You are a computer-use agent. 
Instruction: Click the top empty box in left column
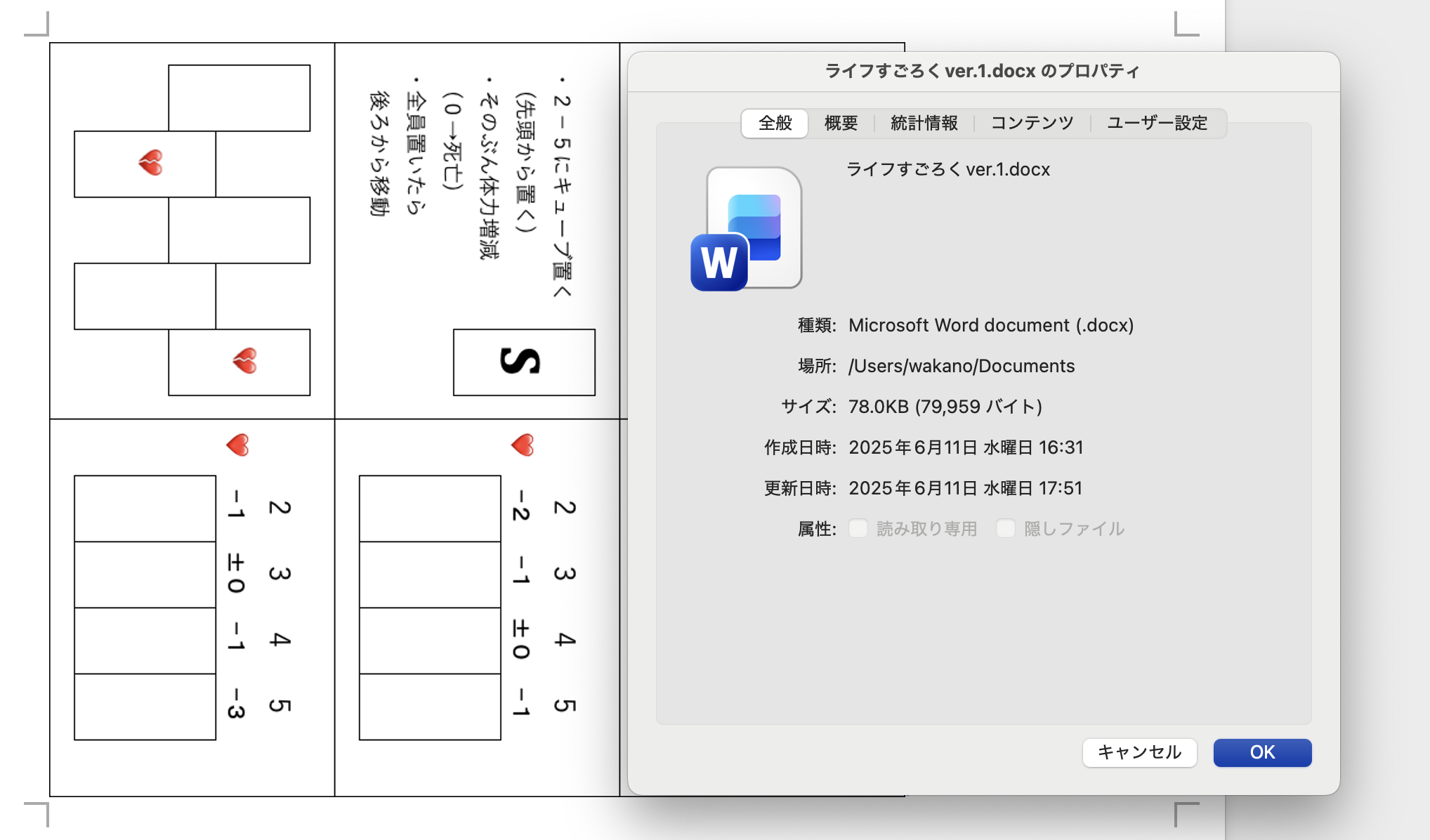click(239, 98)
